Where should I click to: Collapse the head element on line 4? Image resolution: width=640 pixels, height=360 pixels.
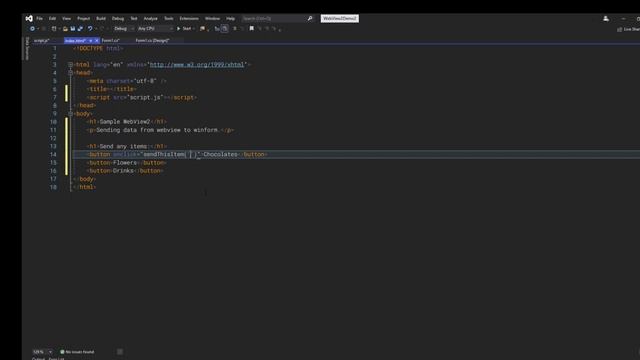(x=71, y=73)
